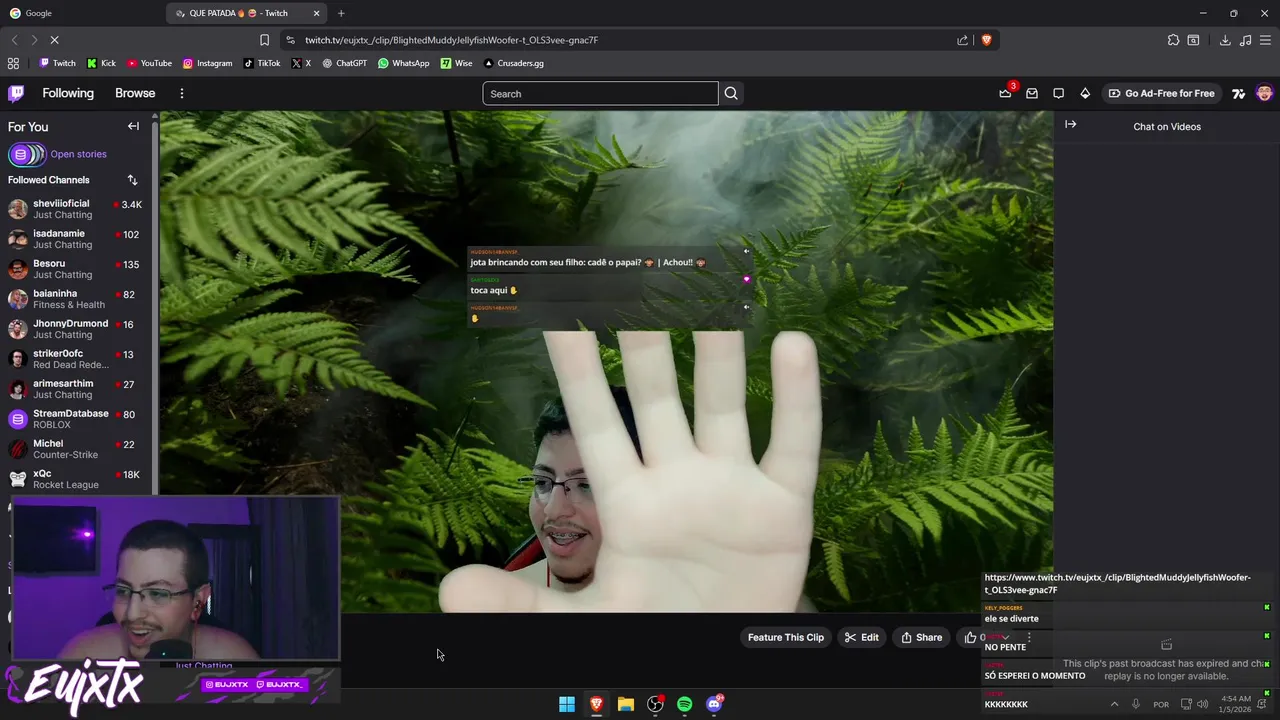This screenshot has height=720, width=1280.
Task: Like the clip with thumbs-up icon
Action: coord(970,637)
